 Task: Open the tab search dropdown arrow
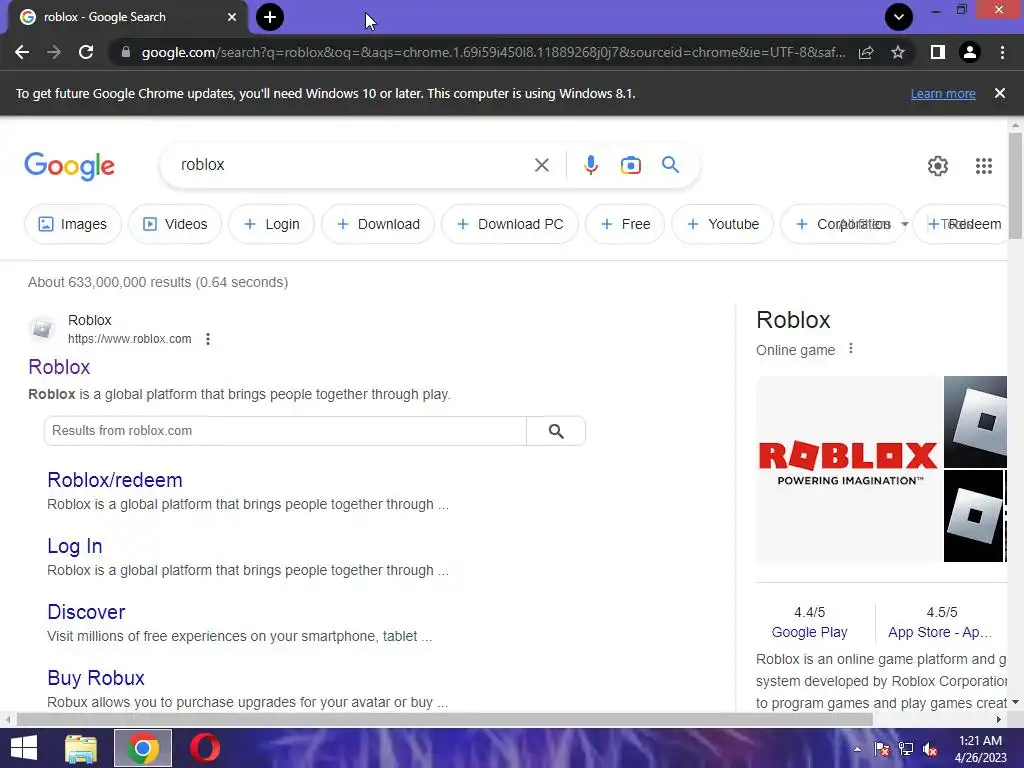(x=899, y=17)
